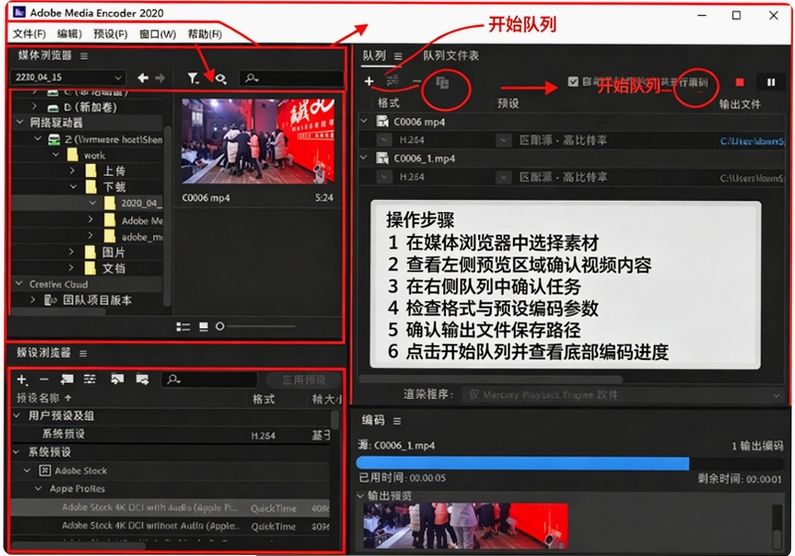
Task: Add source to queue with plus icon
Action: coord(369,81)
